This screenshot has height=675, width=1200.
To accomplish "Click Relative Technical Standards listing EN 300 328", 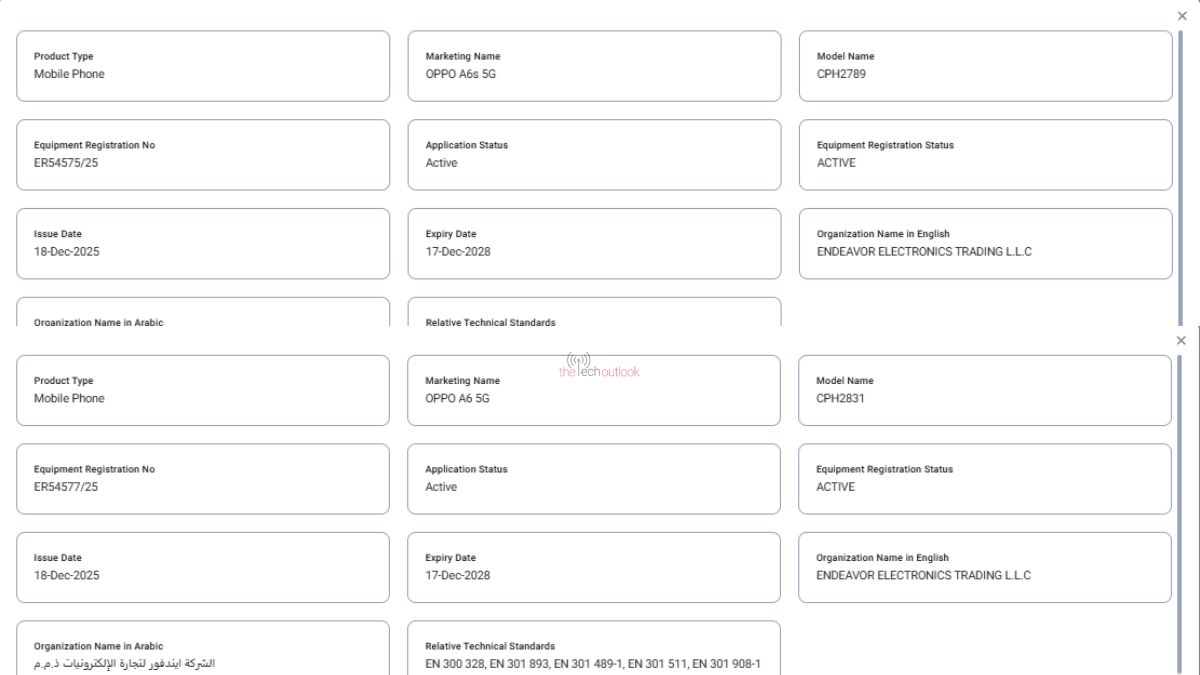I will coord(594,655).
